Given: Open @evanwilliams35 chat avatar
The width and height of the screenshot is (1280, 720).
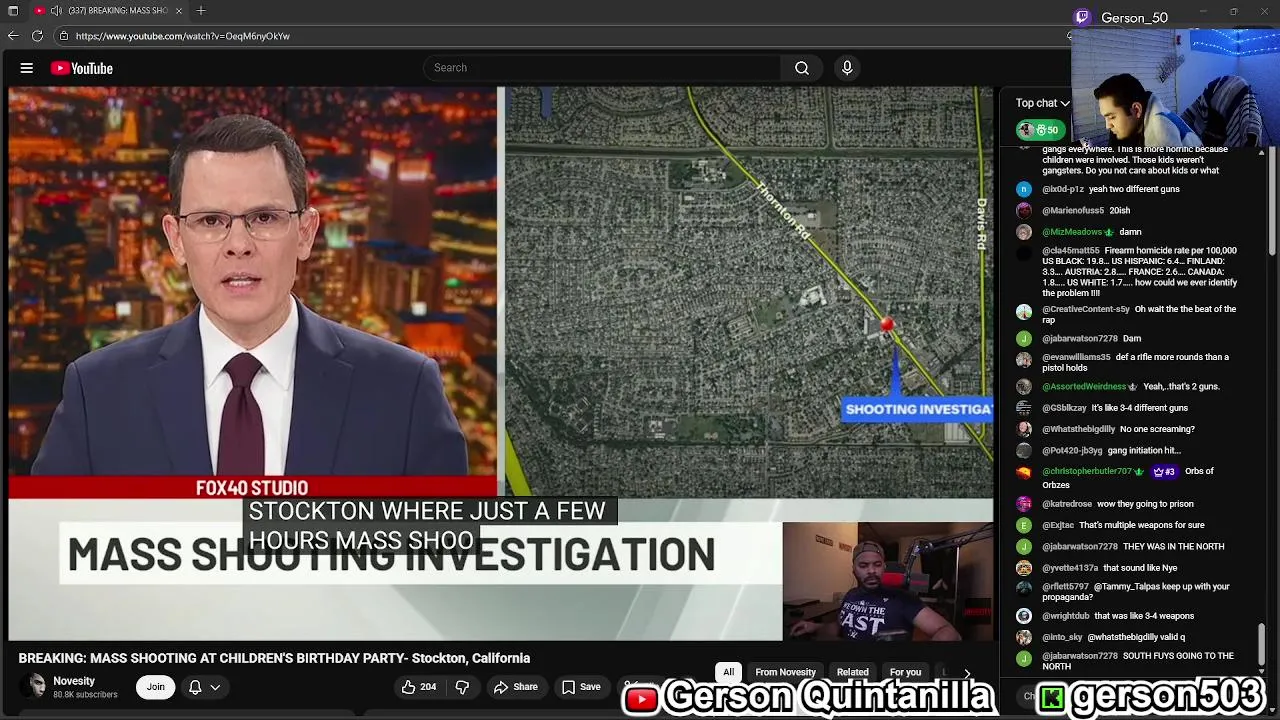Looking at the screenshot, I should [x=1024, y=360].
